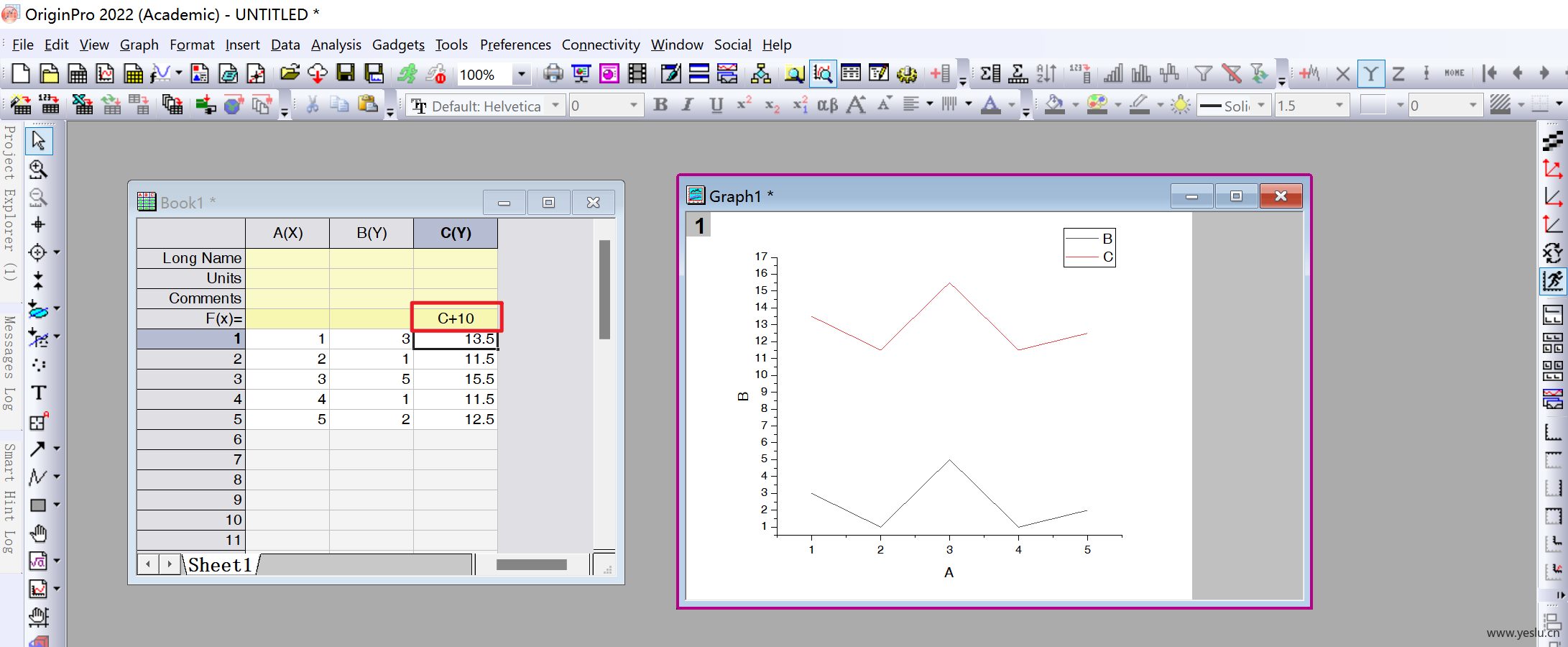1568x647 pixels.
Task: Select column header B(Y) in Book1
Action: (372, 233)
